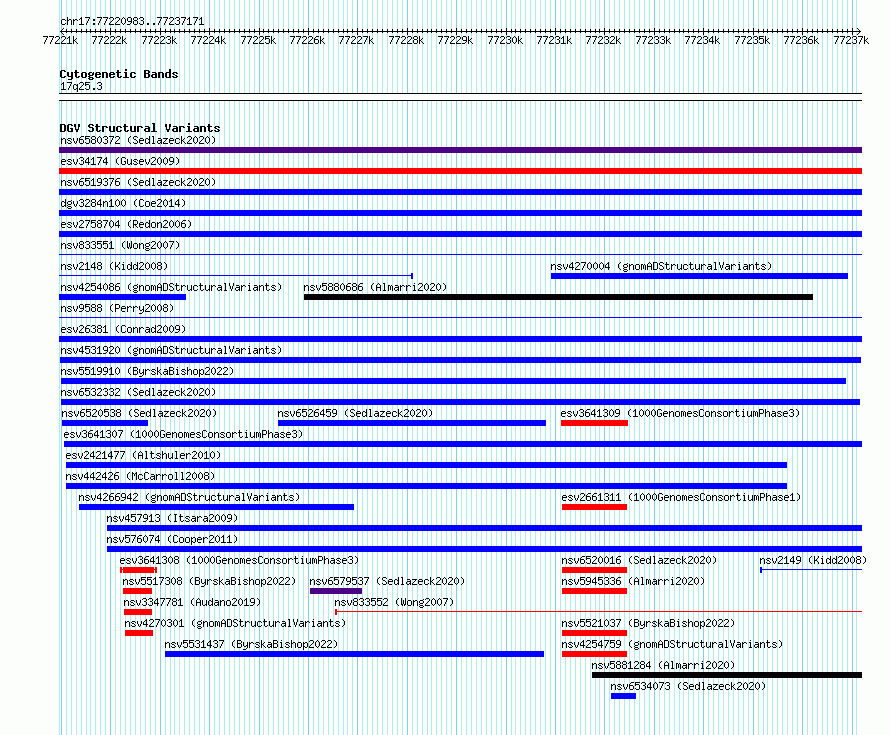Viewport: 890px width, 735px height.
Task: Open nsv5519910 (ByrskaBishop2022) variant
Action: click(147, 371)
